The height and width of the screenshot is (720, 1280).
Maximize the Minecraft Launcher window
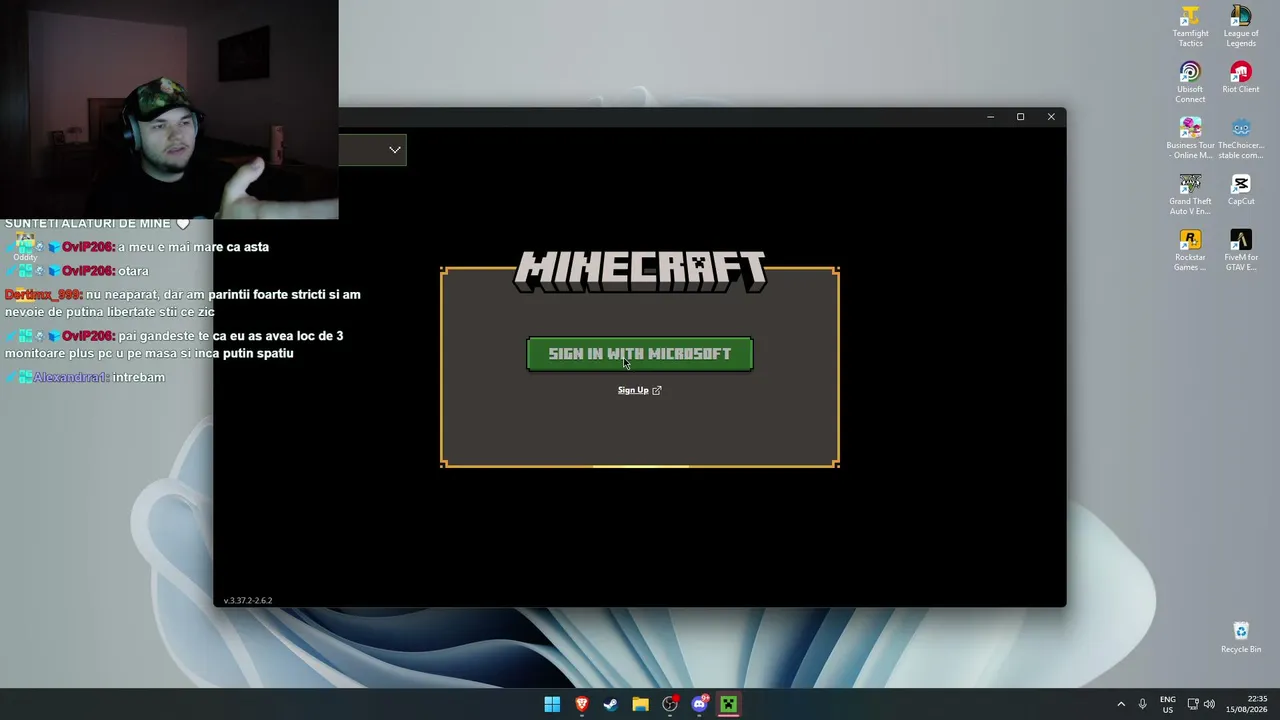tap(1020, 117)
